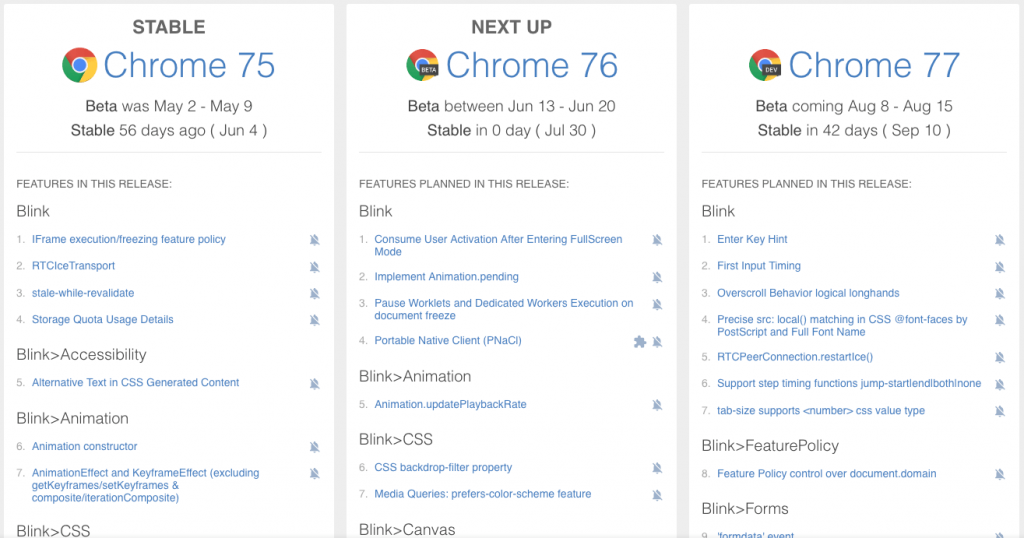Open the stale-while-revalidate feature link
This screenshot has height=538, width=1024.
point(83,293)
